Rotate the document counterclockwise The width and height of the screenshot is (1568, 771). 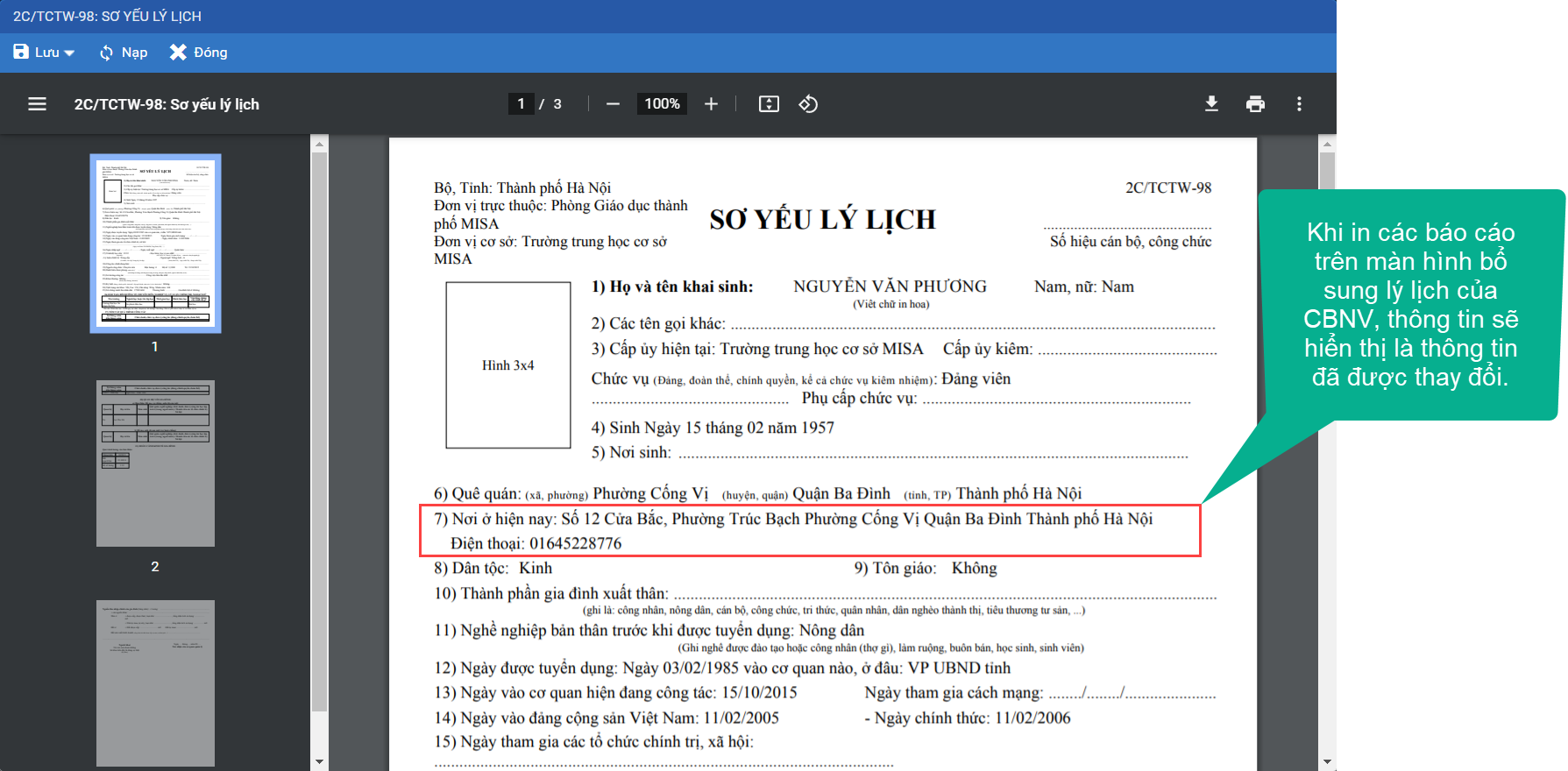click(x=808, y=104)
